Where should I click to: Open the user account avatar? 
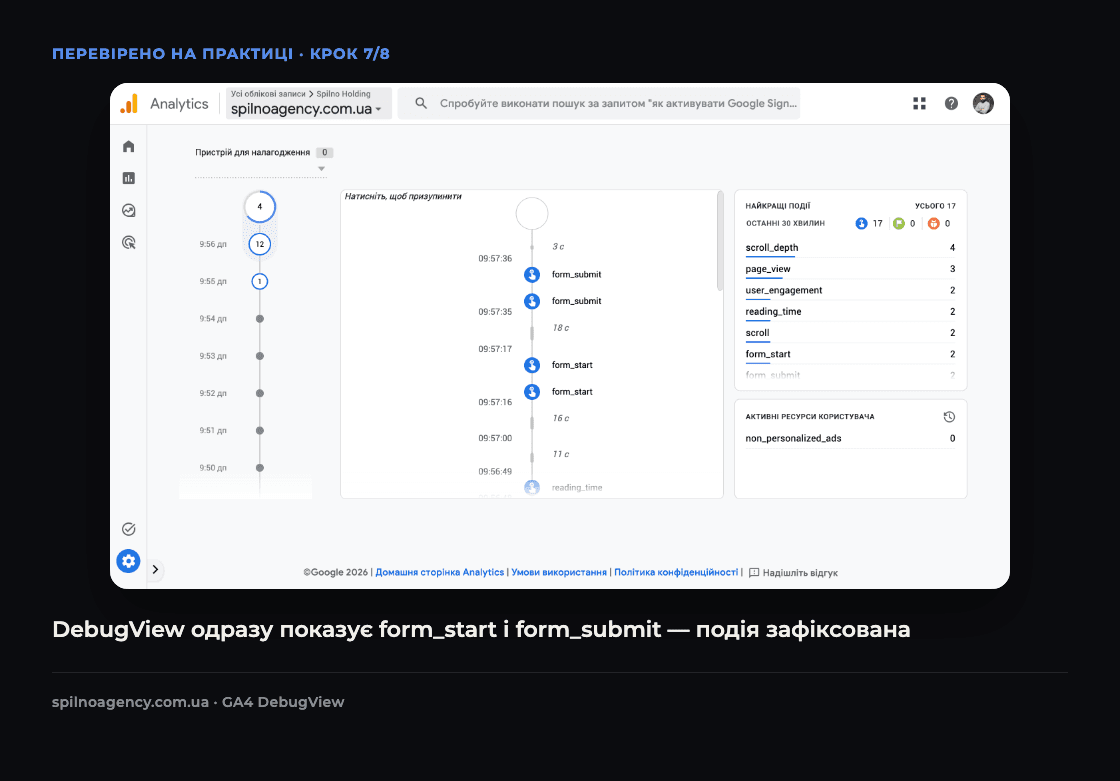point(983,104)
